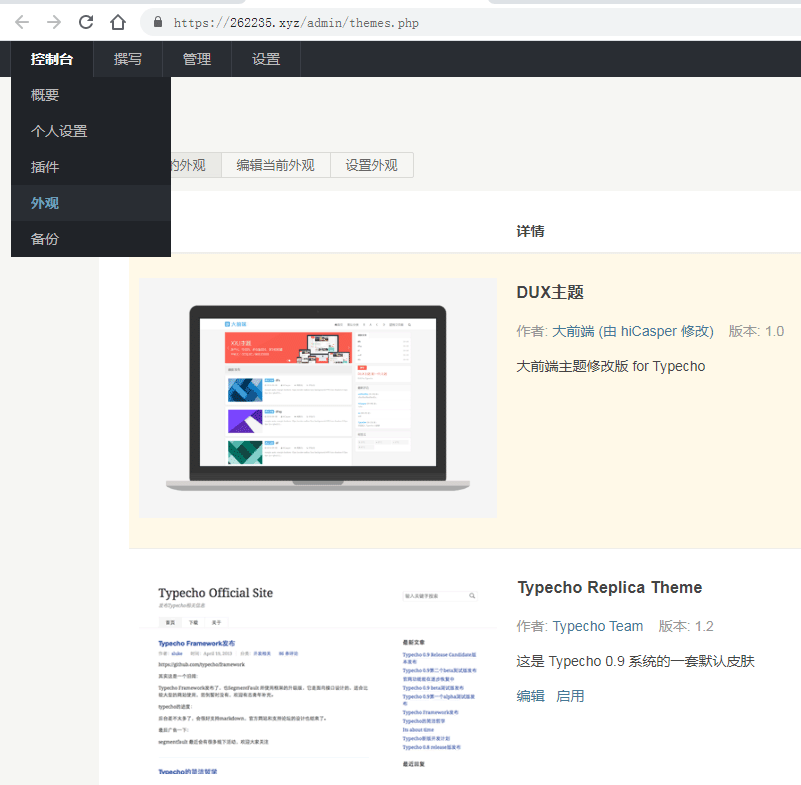This screenshot has height=785, width=801.
Task: Open author link 大前端 (由 hiCasper 修改)
Action: point(633,331)
